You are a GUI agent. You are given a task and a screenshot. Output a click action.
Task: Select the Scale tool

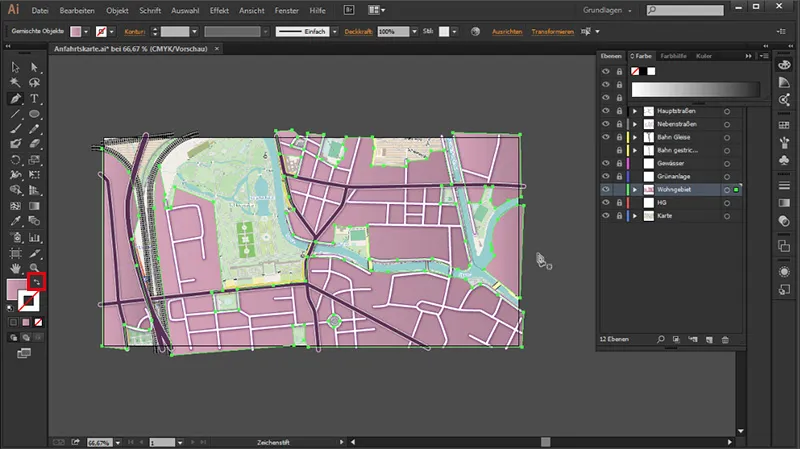click(34, 160)
